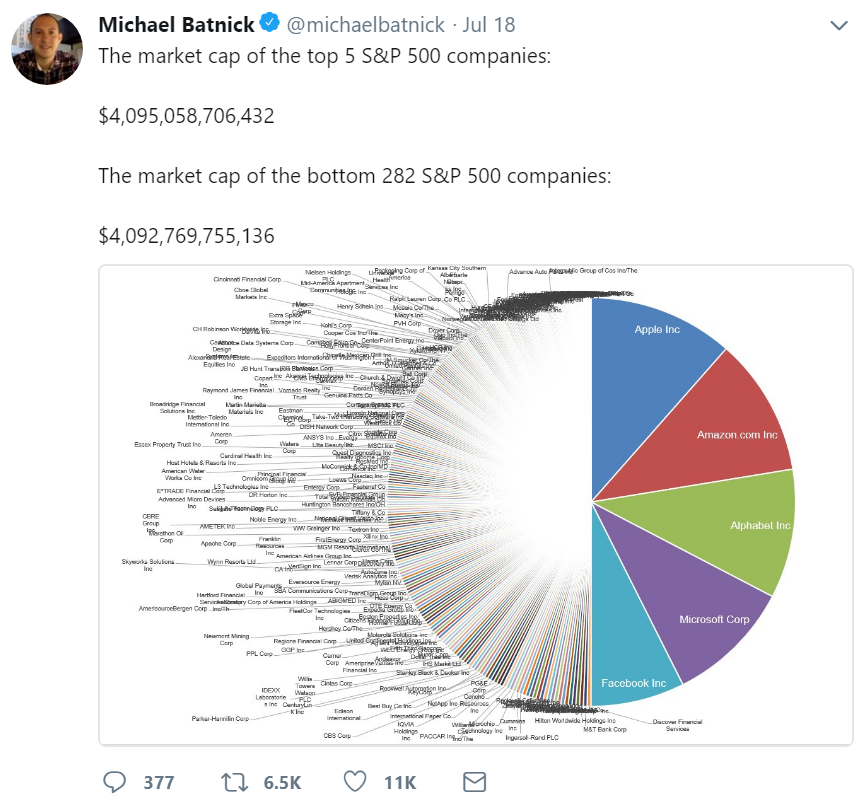Viewport: 866px width, 803px height.
Task: Open Michael Batnick's profile avatar
Action: (x=47, y=50)
